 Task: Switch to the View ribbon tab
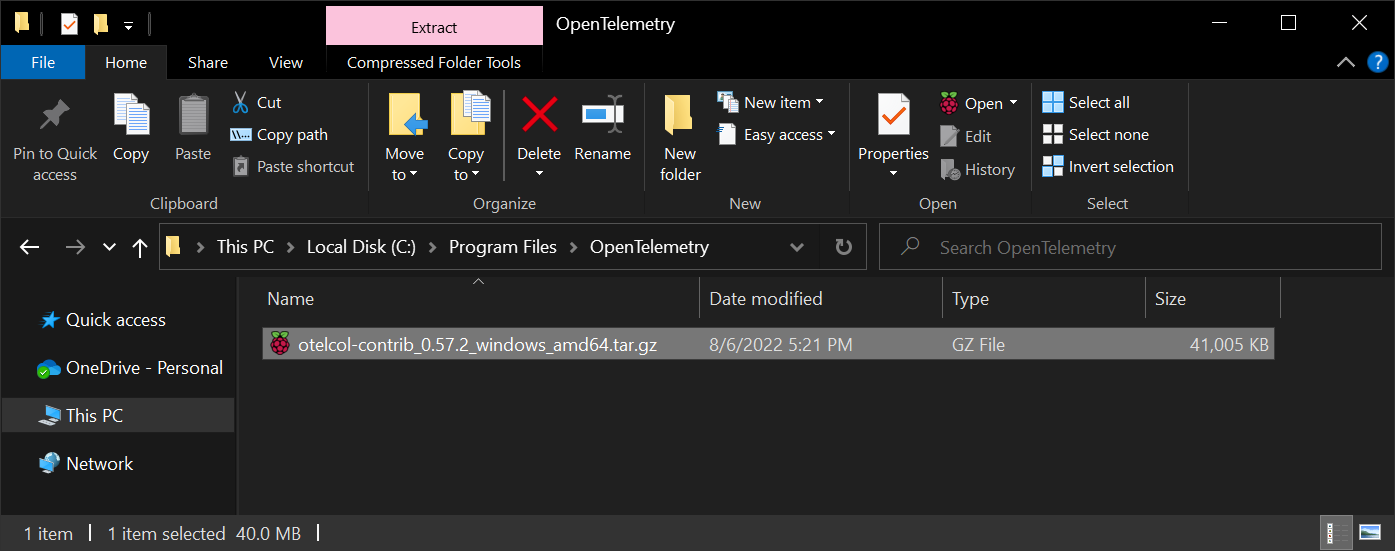286,62
